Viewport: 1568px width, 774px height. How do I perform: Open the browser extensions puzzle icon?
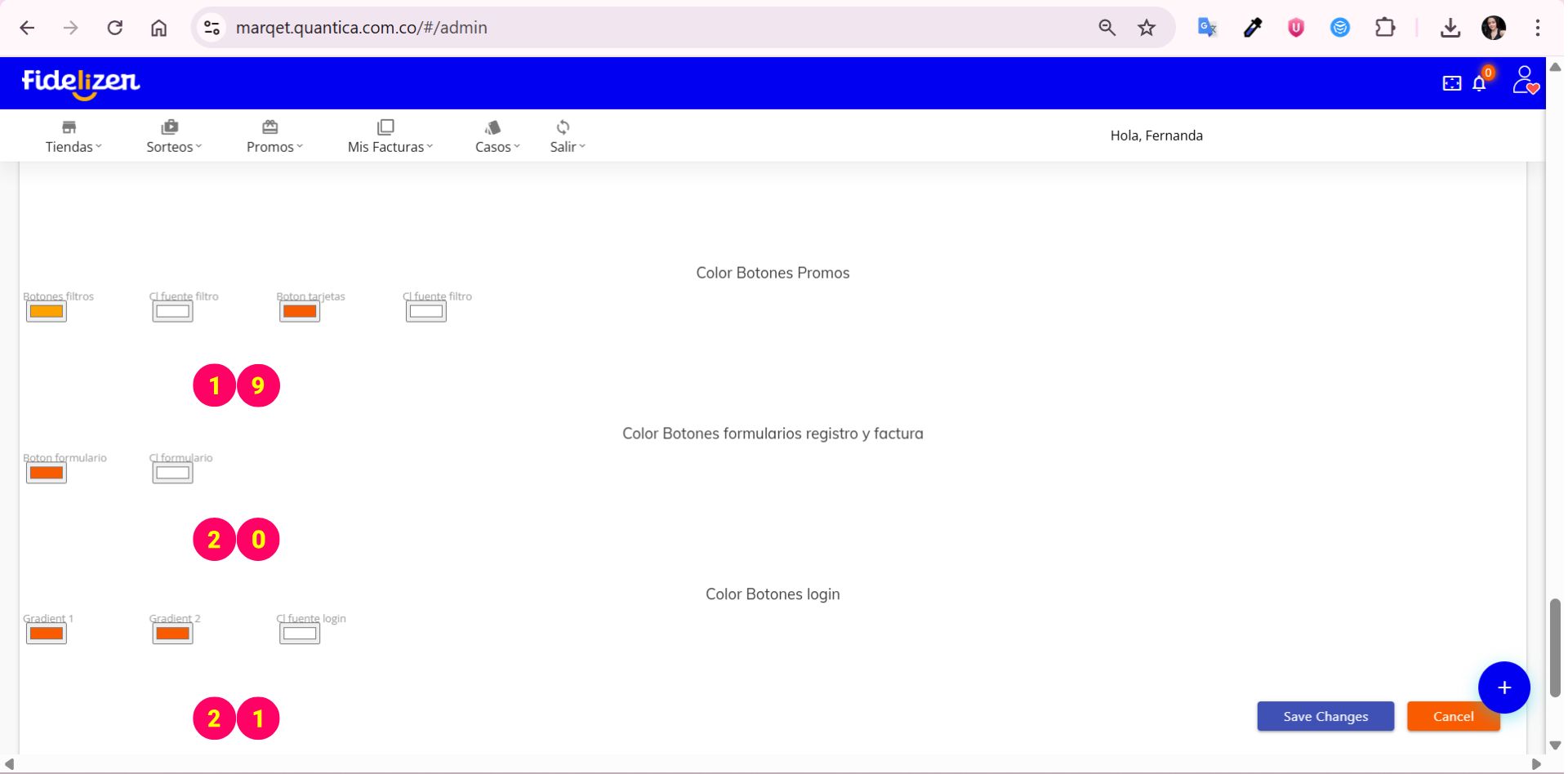1385,28
